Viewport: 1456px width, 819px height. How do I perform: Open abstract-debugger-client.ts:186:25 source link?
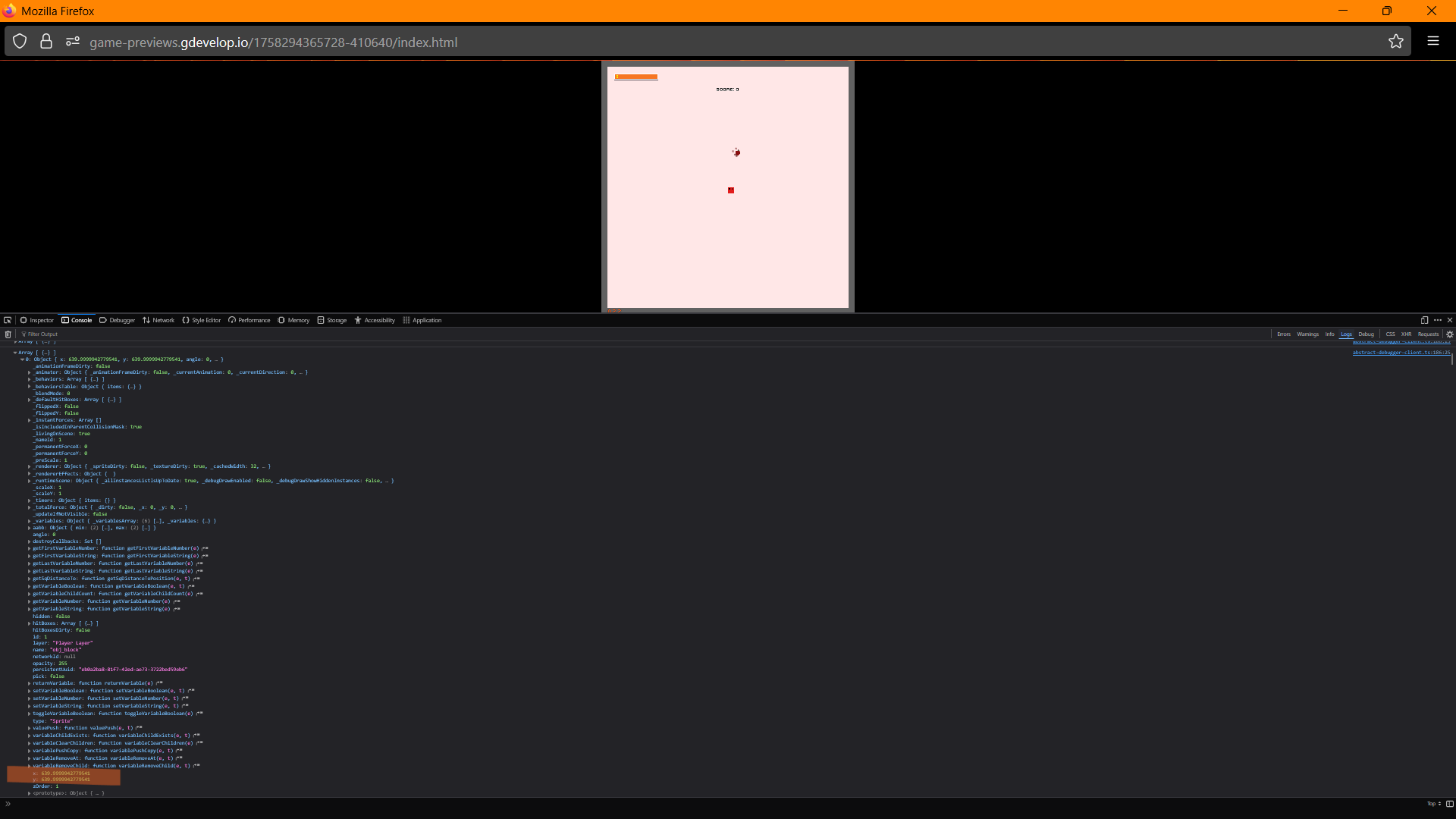click(1401, 353)
